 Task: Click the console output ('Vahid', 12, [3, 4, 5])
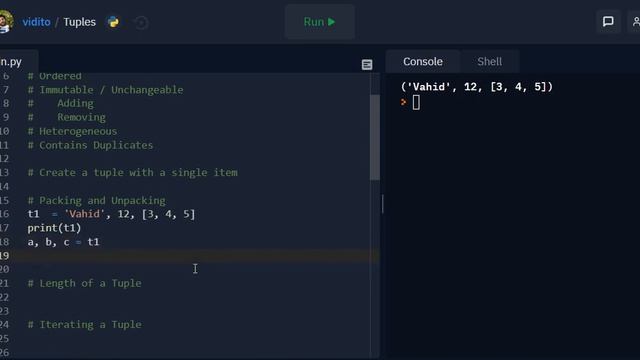pyautogui.click(x=477, y=87)
